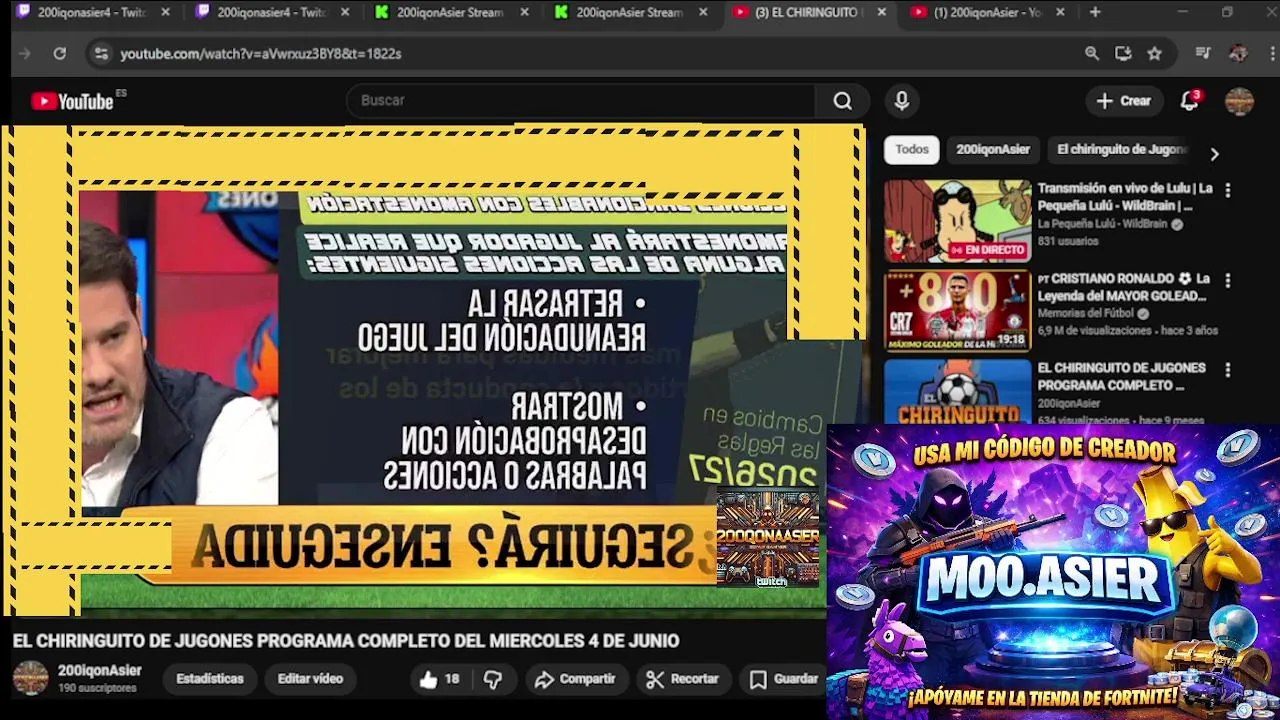View site information icon in address bar
1280x720 pixels.
point(101,54)
